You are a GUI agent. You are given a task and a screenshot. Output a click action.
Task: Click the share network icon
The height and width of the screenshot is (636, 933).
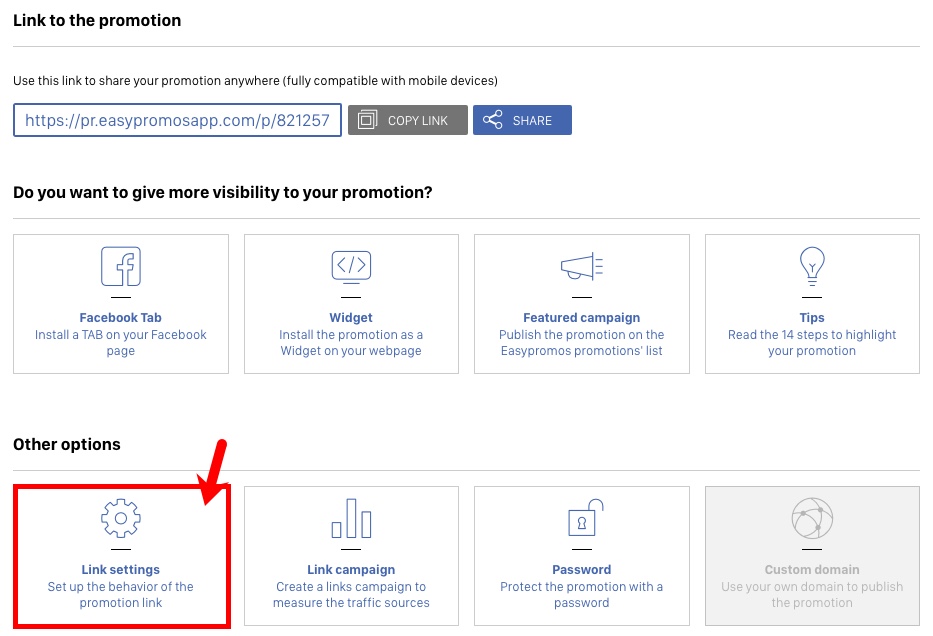click(x=492, y=120)
